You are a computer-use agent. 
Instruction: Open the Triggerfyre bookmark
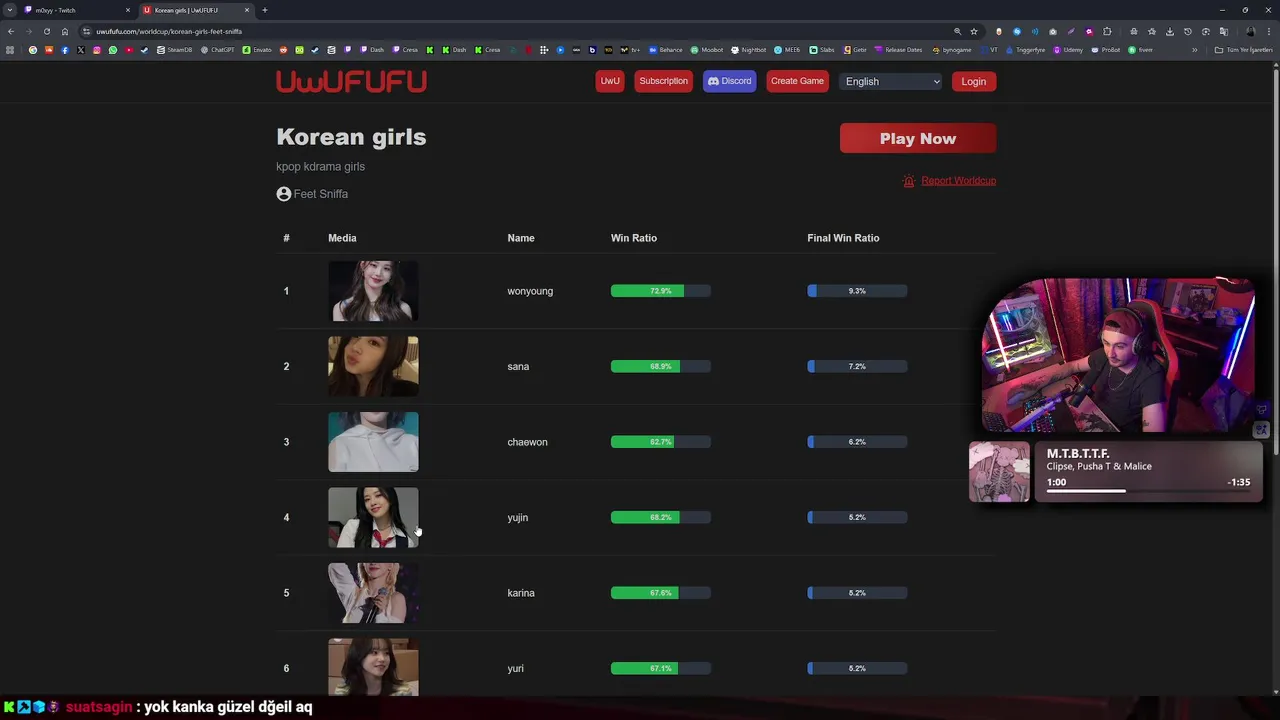click(1025, 50)
